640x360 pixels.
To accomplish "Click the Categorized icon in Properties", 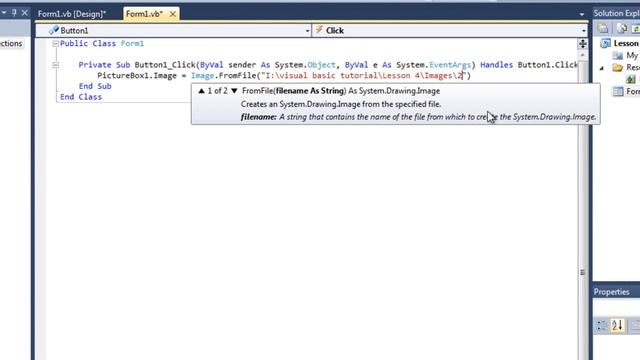I will (602, 325).
